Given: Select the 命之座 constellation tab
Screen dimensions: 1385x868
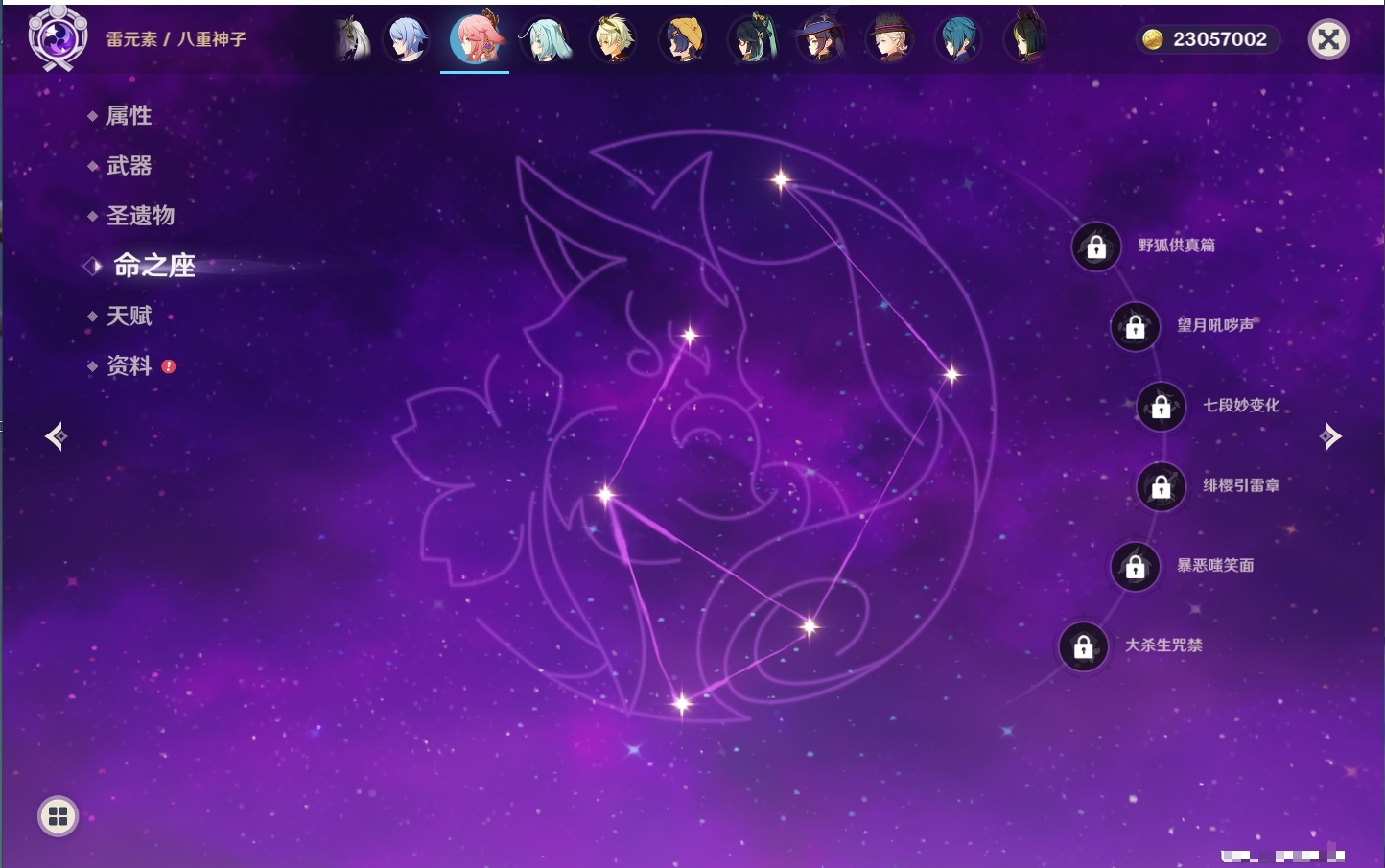Looking at the screenshot, I should pyautogui.click(x=153, y=266).
